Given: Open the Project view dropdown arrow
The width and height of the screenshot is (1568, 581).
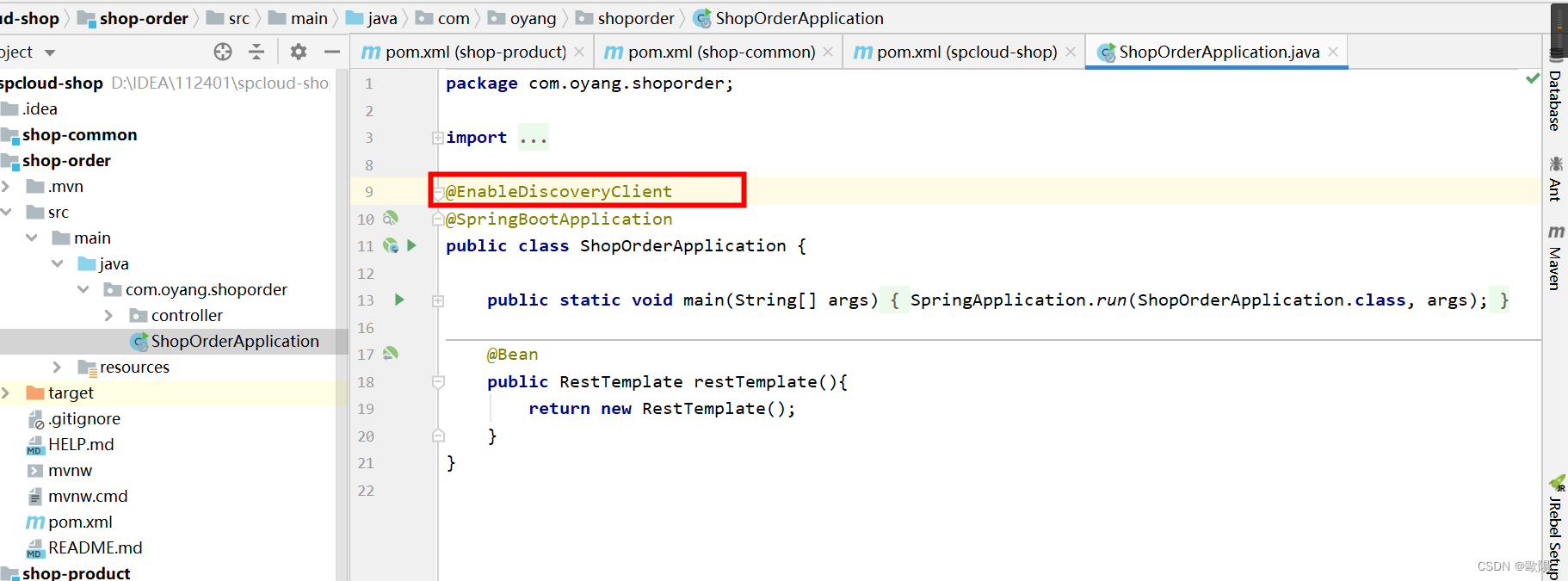Looking at the screenshot, I should point(50,53).
